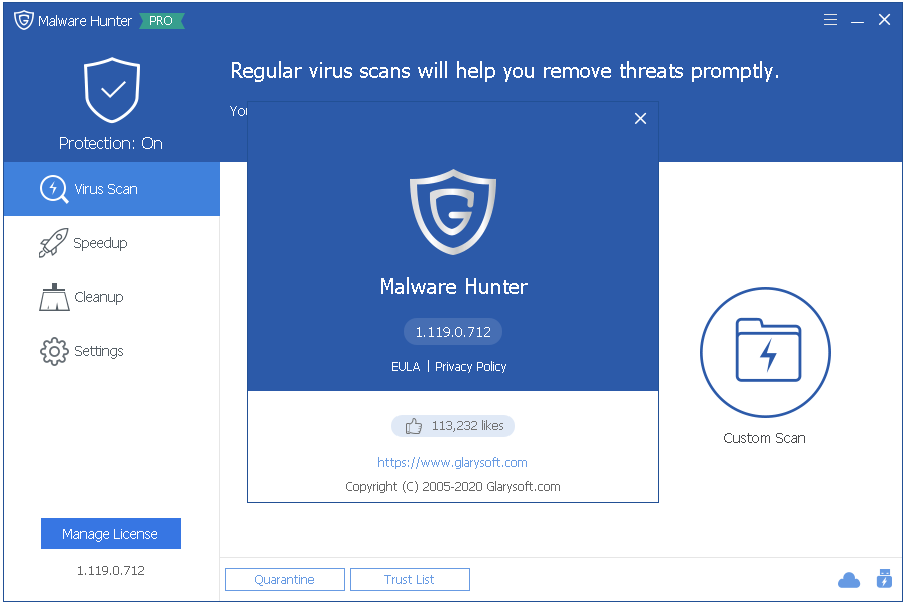Click the PRO badge in title bar
Screen dimensions: 906x605
[x=161, y=21]
